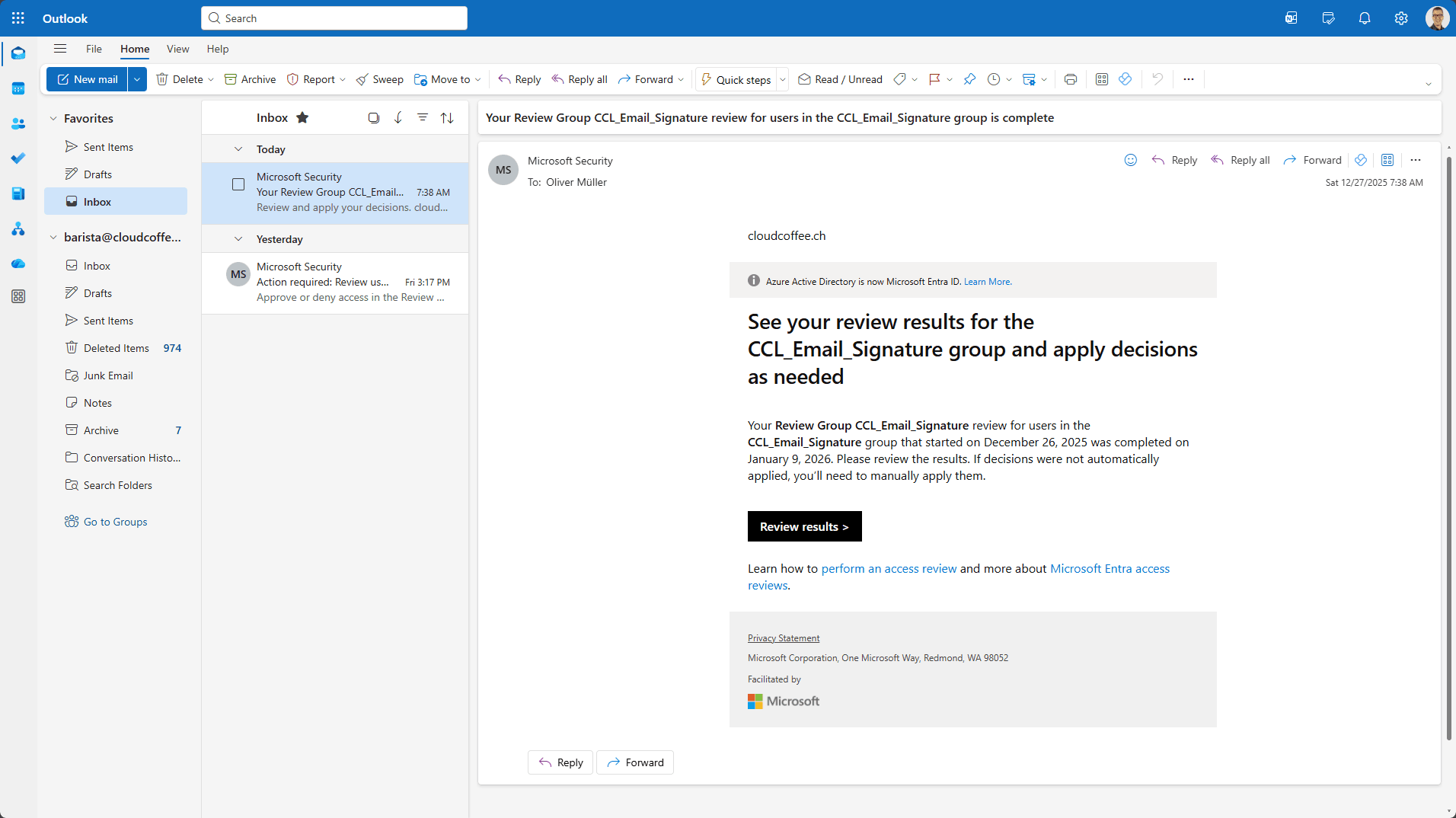
Task: Select the checkbox on today's Microsoft Security email
Action: [x=238, y=184]
